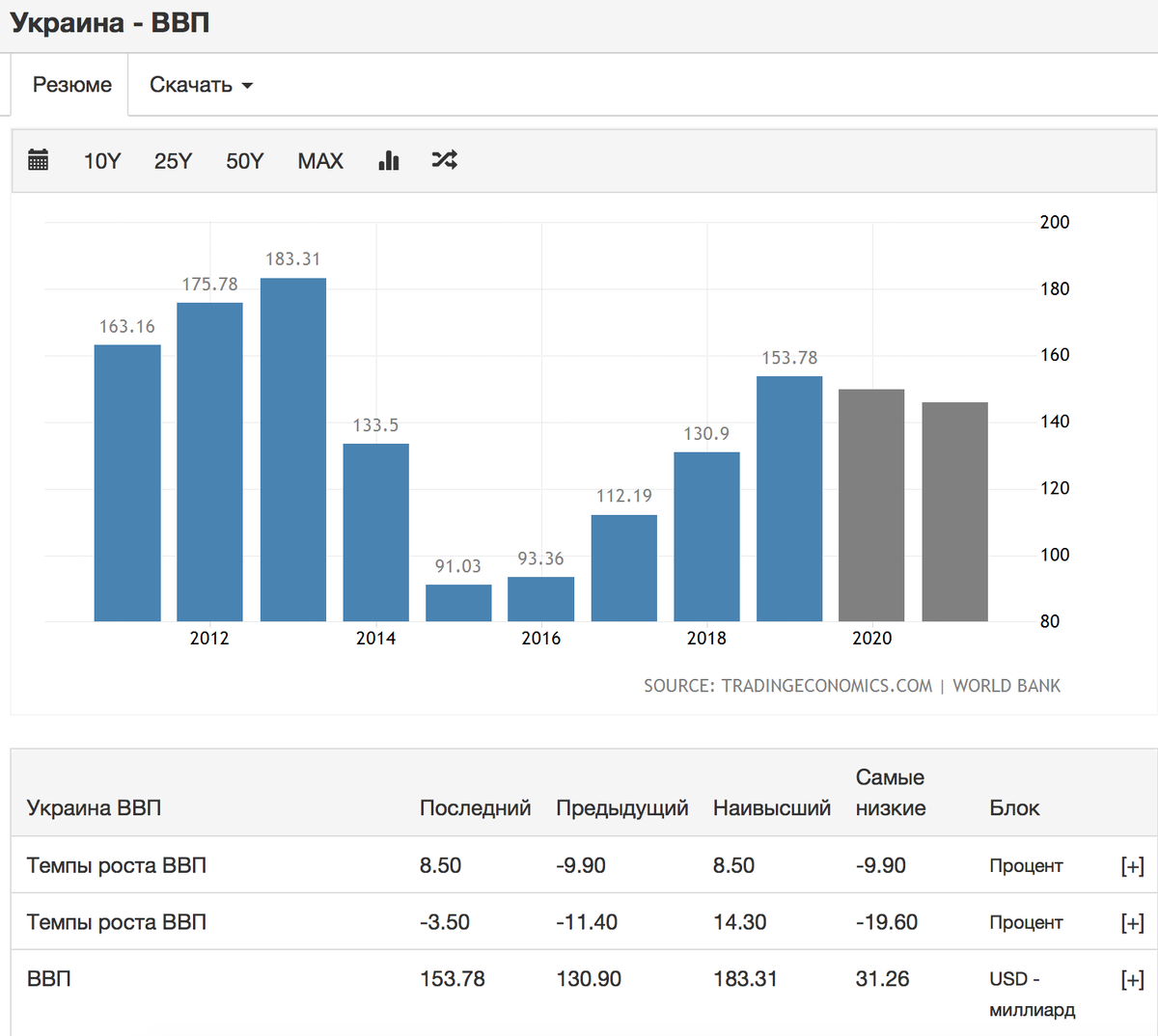
Task: Switch chart type with bar chart icon
Action: tap(389, 160)
